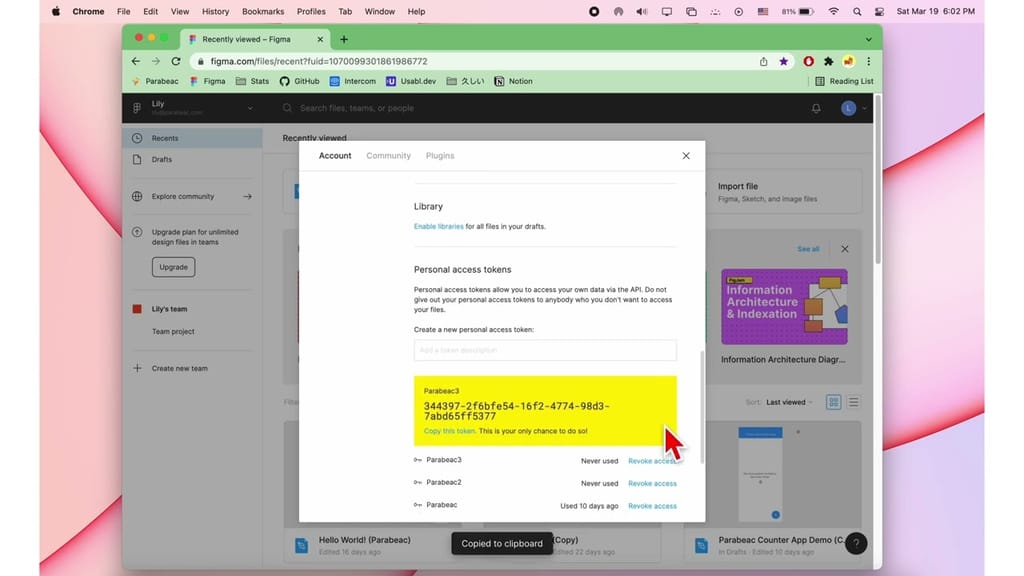The image size is (1024, 576).
Task: Click the red Lily's team color swatch
Action: (x=136, y=308)
